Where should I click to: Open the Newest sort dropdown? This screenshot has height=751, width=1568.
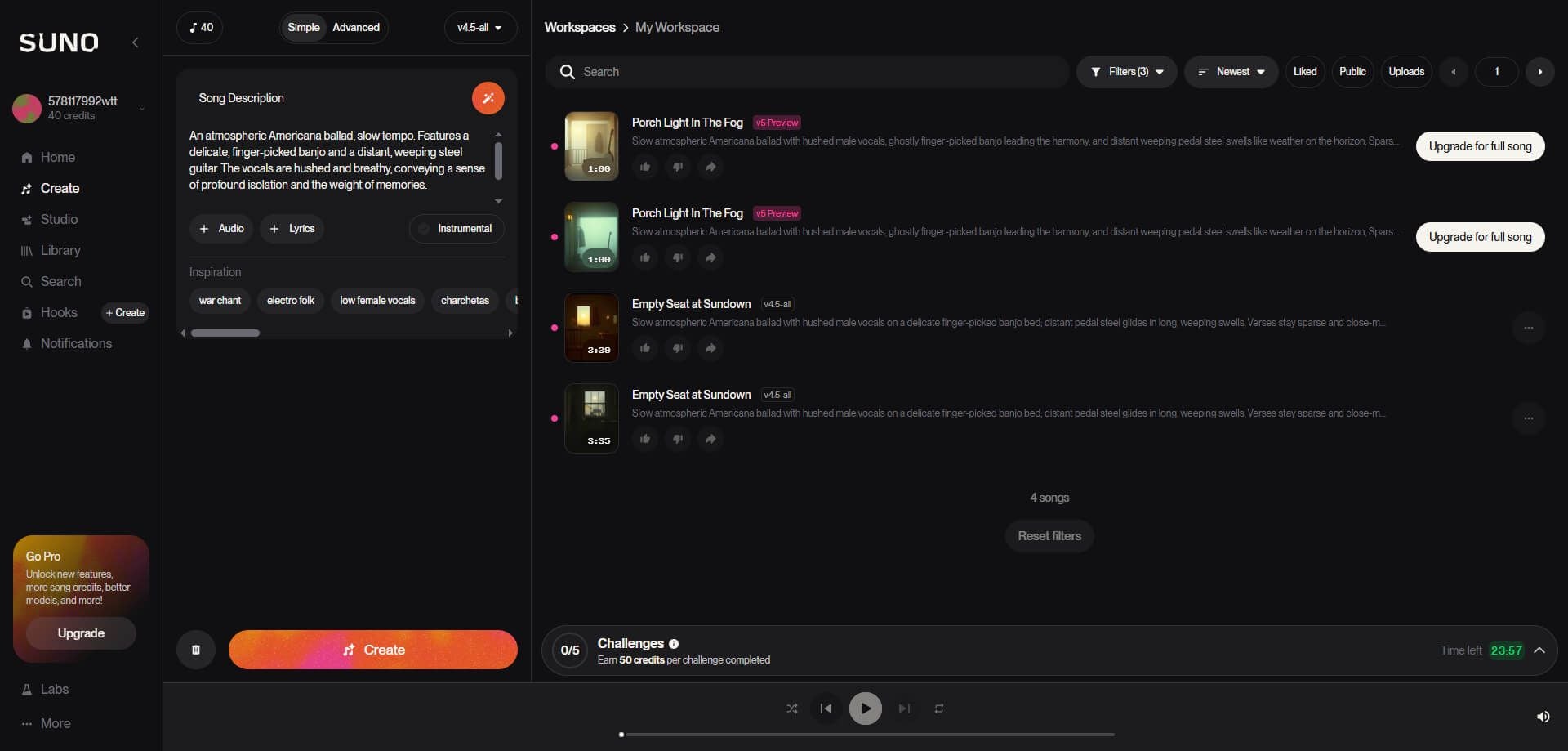point(1231,72)
